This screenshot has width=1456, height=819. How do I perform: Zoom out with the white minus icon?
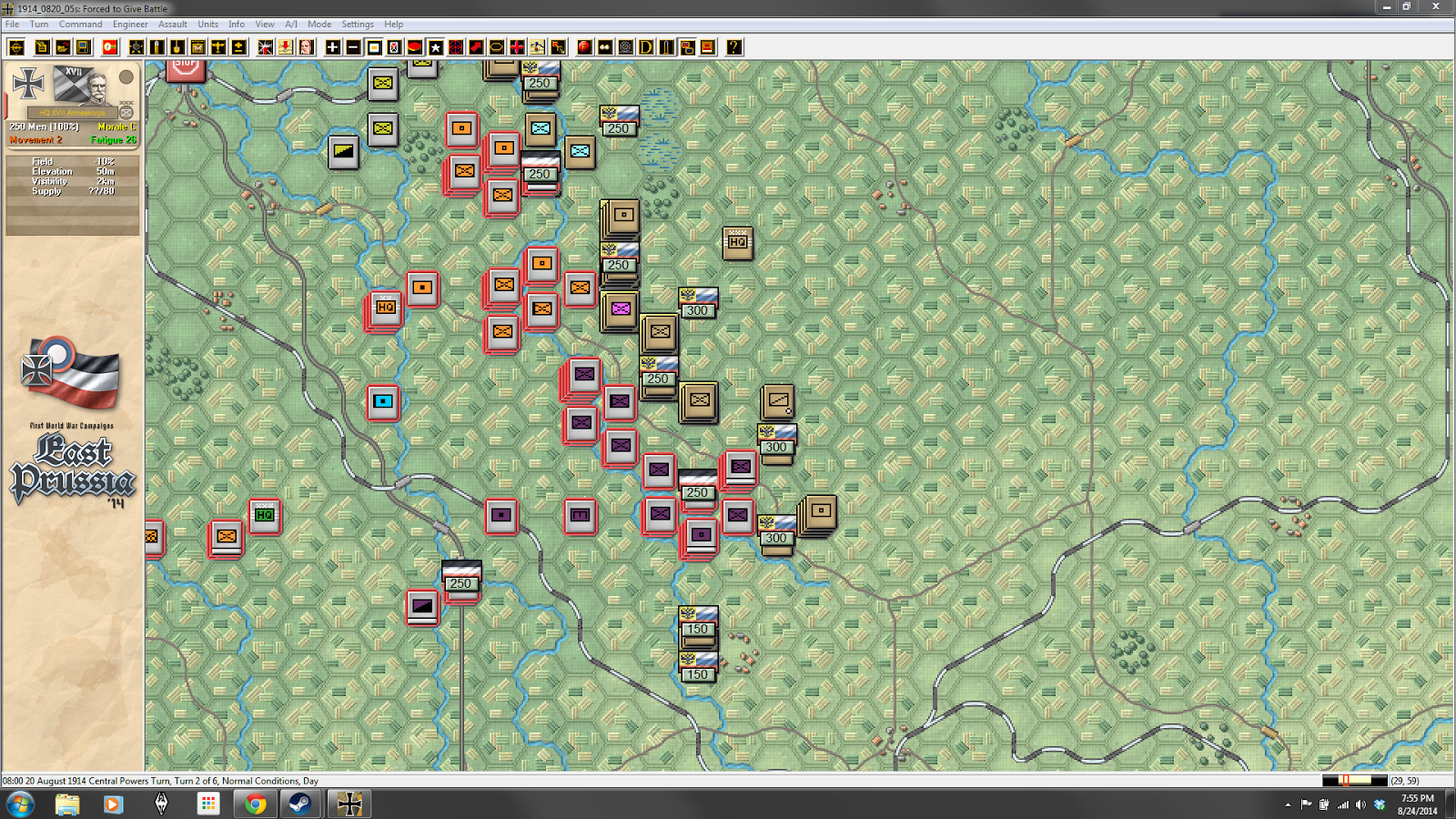[353, 47]
